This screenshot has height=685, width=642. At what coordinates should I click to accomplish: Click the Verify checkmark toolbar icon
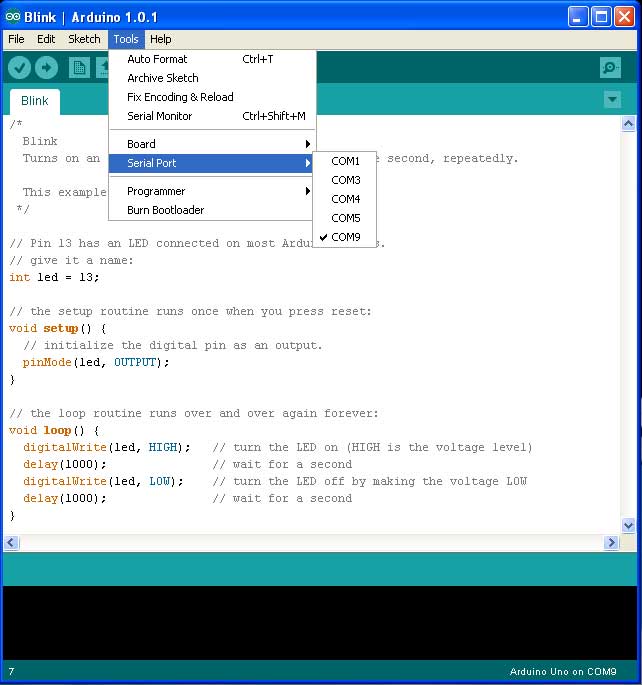[x=19, y=68]
